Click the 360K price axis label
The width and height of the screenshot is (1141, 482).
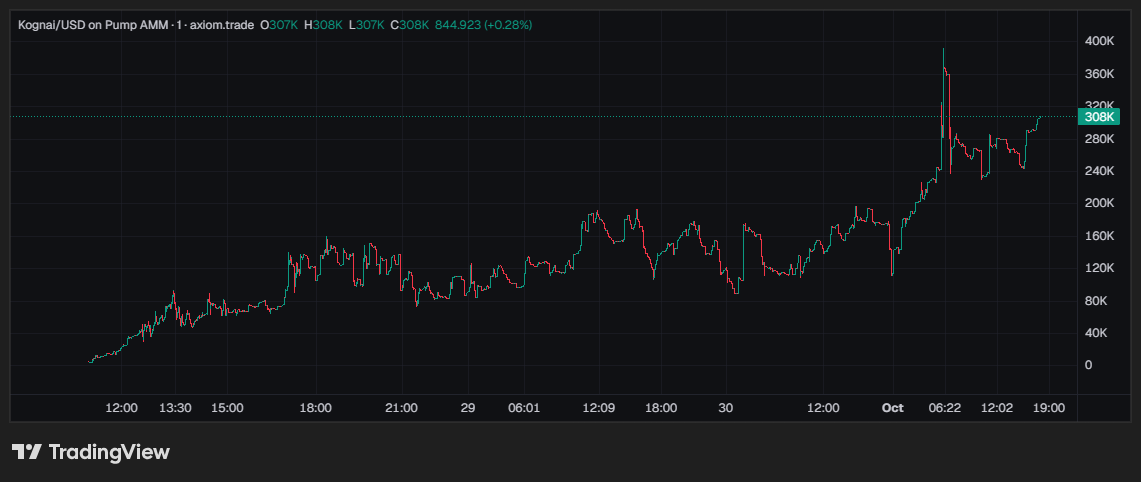(x=1100, y=74)
